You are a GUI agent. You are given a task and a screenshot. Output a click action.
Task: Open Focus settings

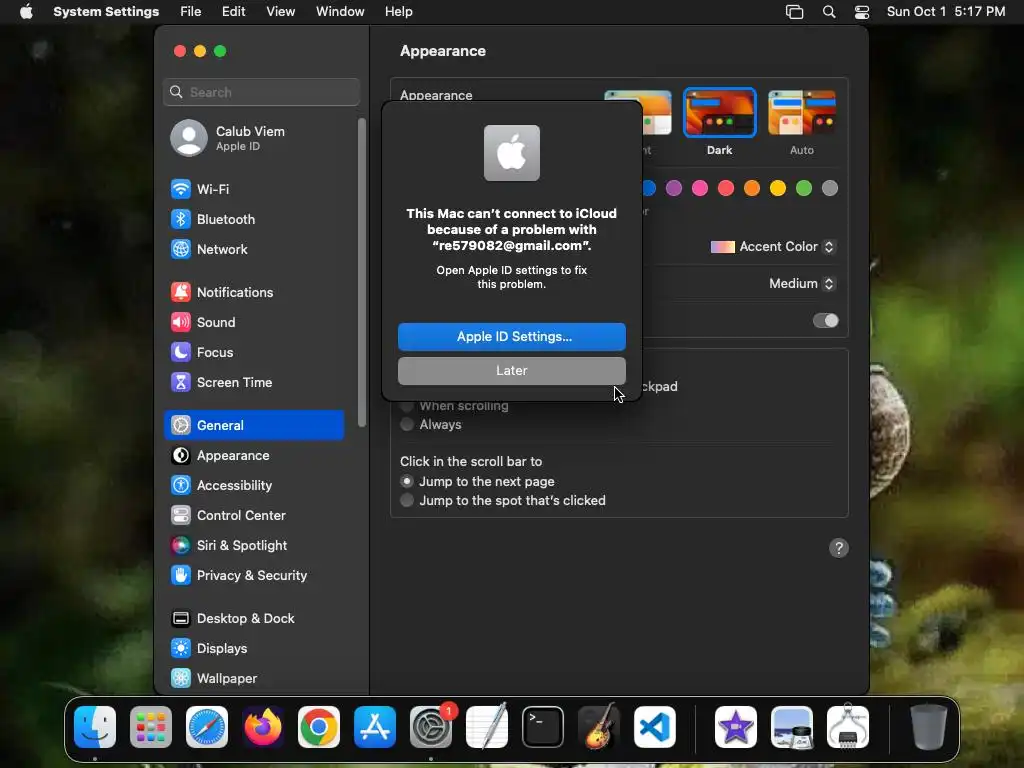[253, 353]
